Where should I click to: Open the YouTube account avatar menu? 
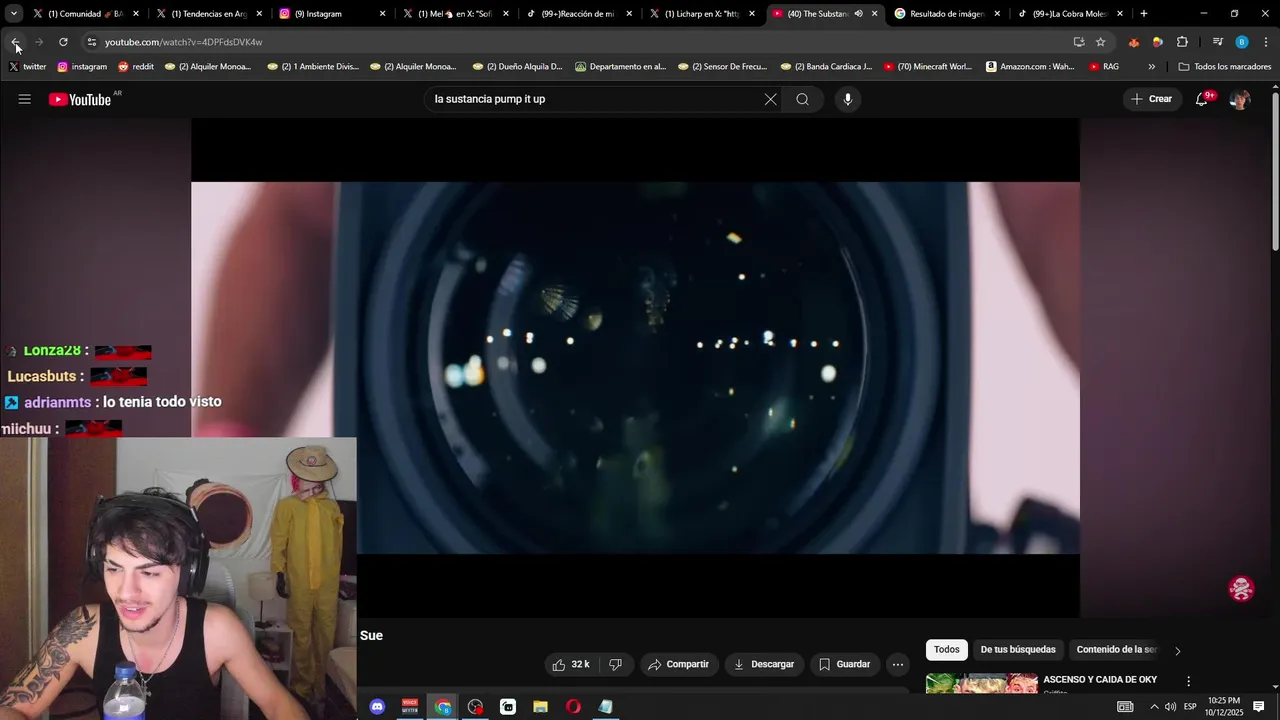click(x=1240, y=99)
